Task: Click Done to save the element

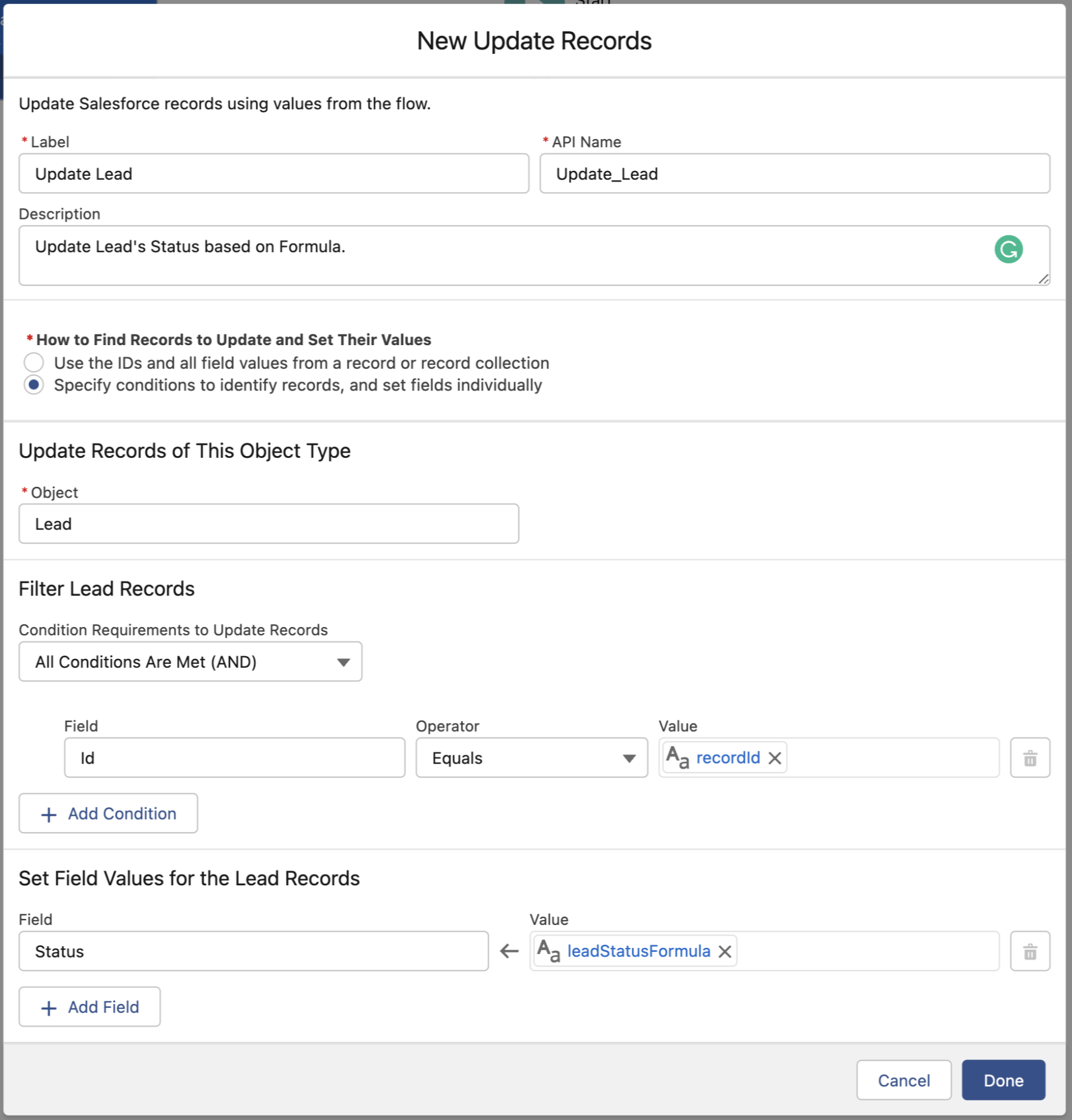Action: pos(1004,1081)
